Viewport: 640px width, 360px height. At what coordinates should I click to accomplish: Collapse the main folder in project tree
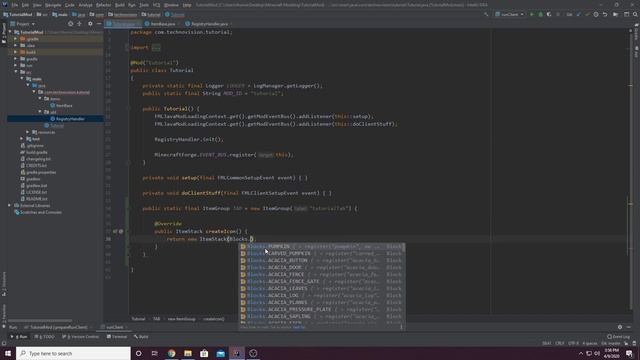click(22, 78)
